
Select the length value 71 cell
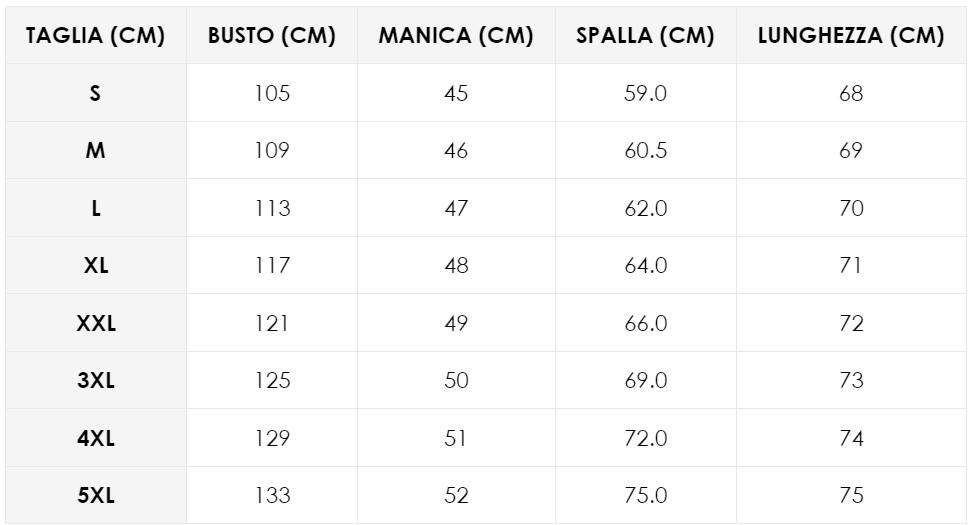tap(851, 265)
